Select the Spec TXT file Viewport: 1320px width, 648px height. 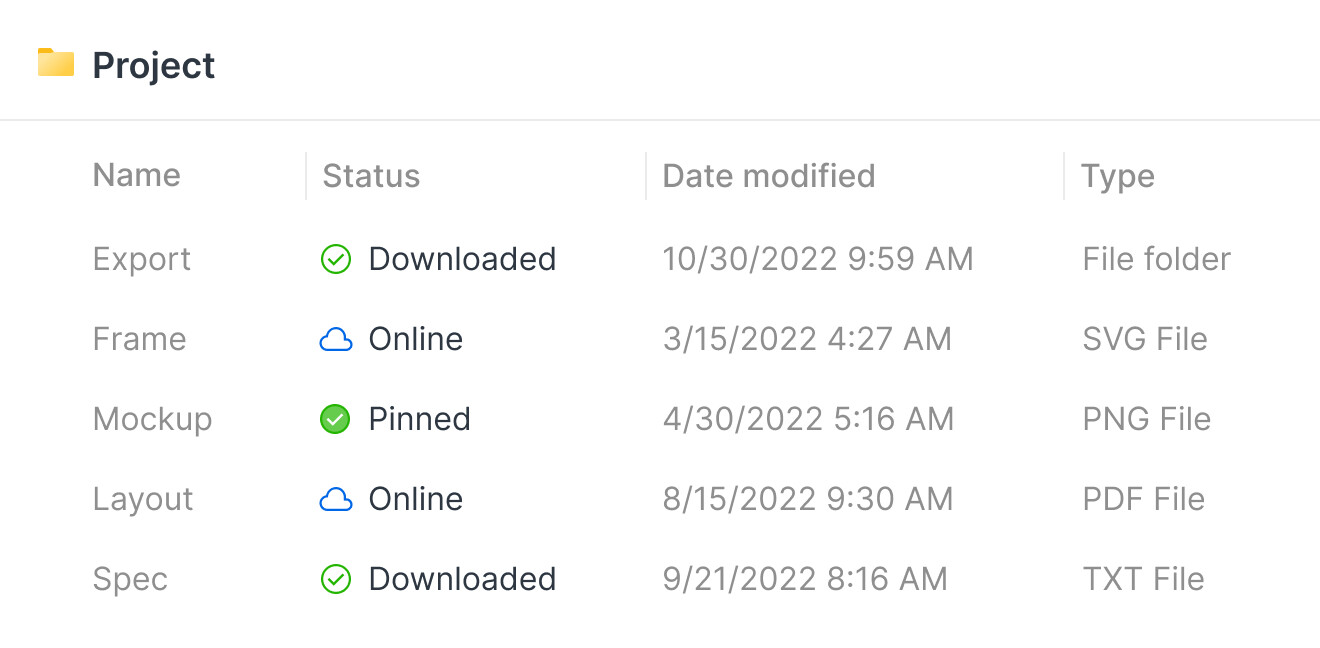pyautogui.click(x=130, y=579)
